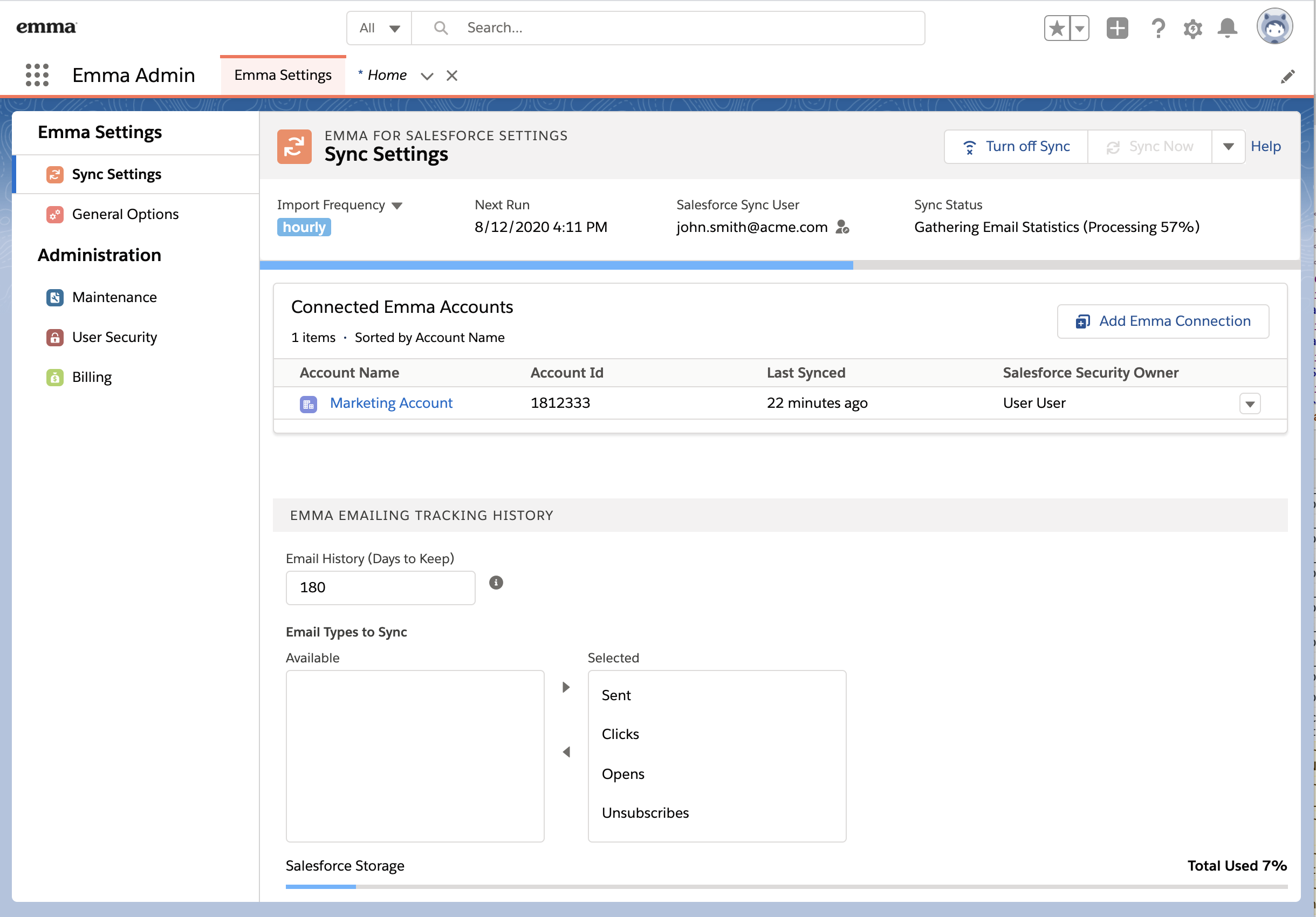The image size is (1316, 917).
Task: Switch to the Home tab
Action: click(387, 75)
